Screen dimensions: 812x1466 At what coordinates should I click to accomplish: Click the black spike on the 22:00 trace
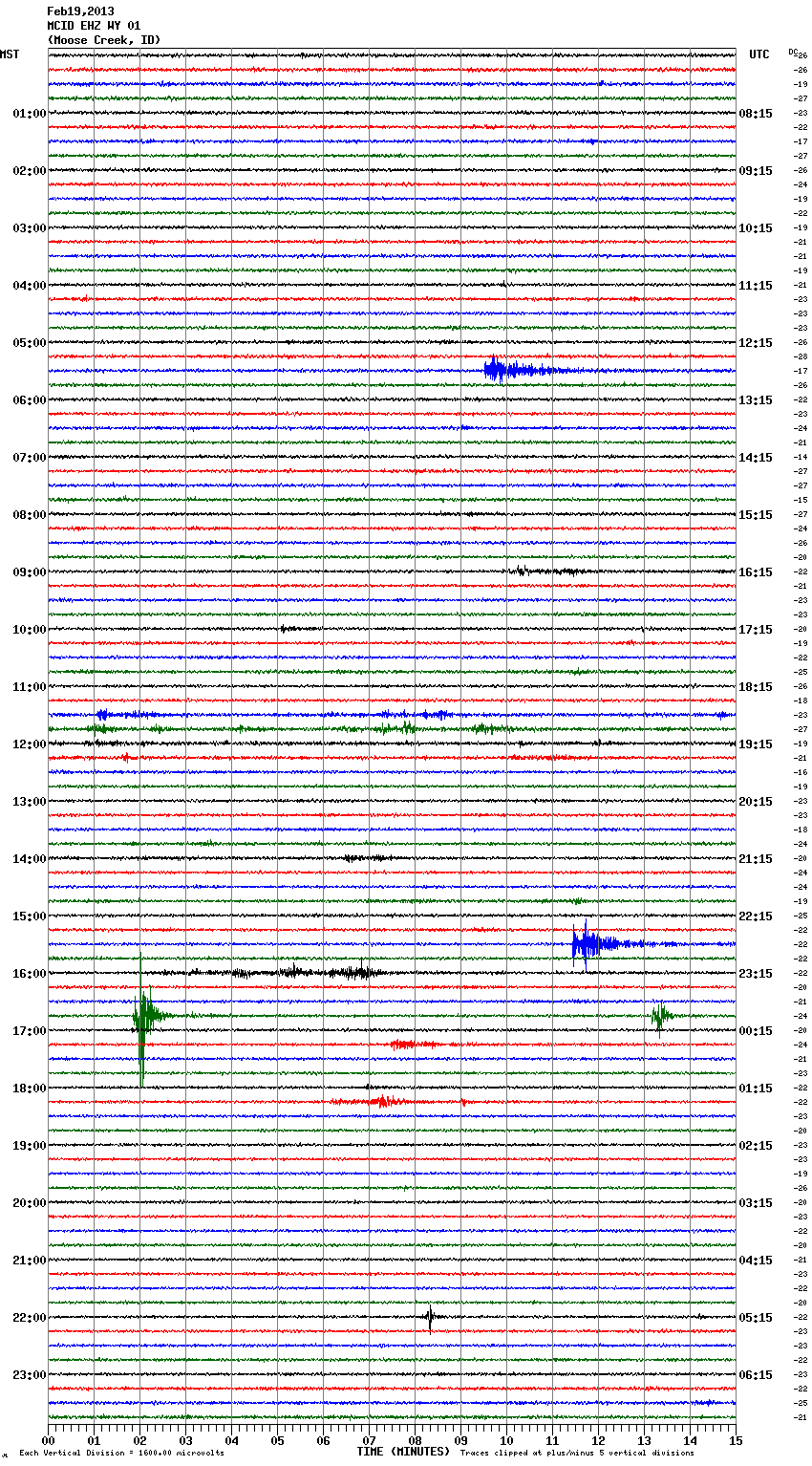pyautogui.click(x=429, y=1318)
